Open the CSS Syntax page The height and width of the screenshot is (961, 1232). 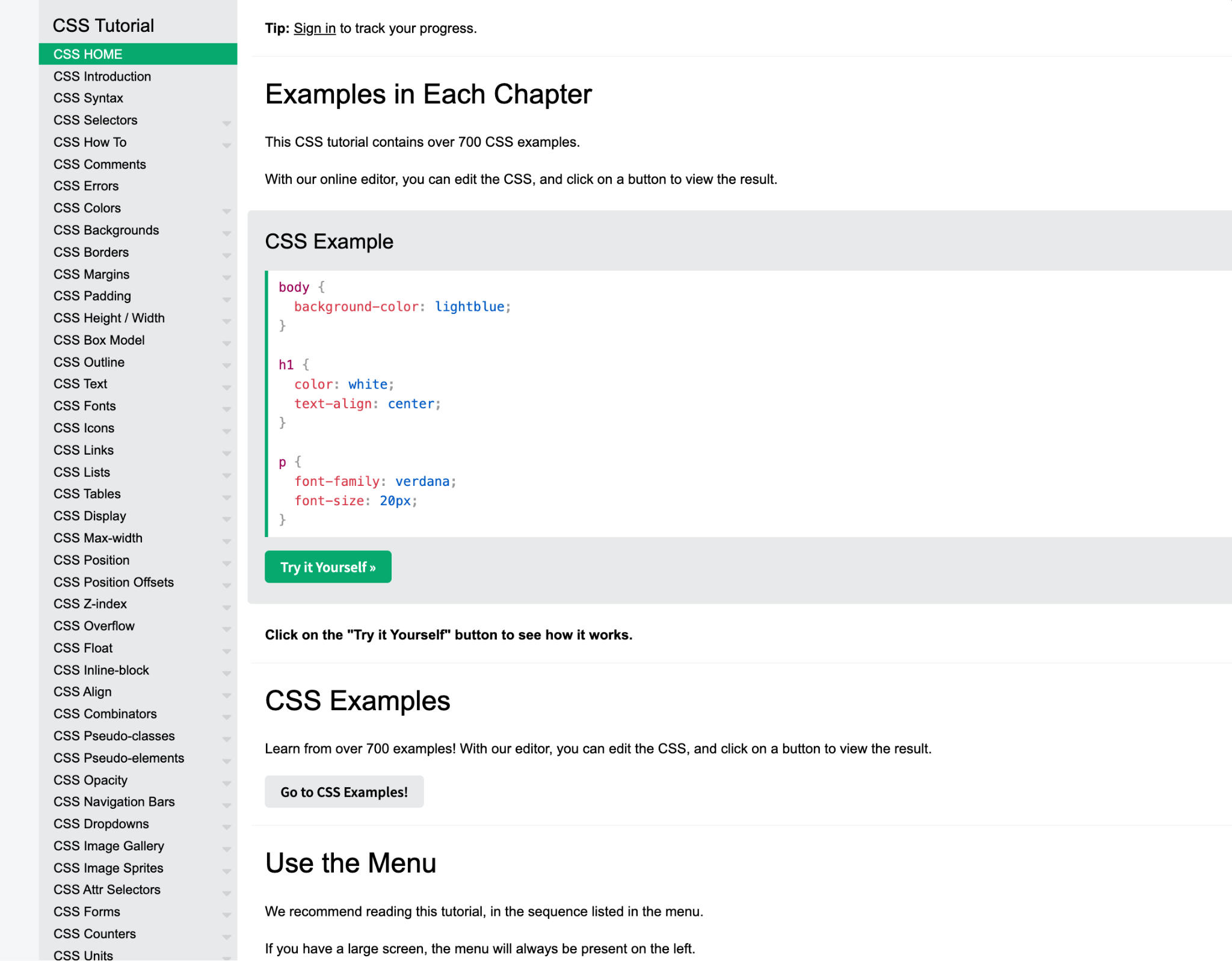pos(88,98)
